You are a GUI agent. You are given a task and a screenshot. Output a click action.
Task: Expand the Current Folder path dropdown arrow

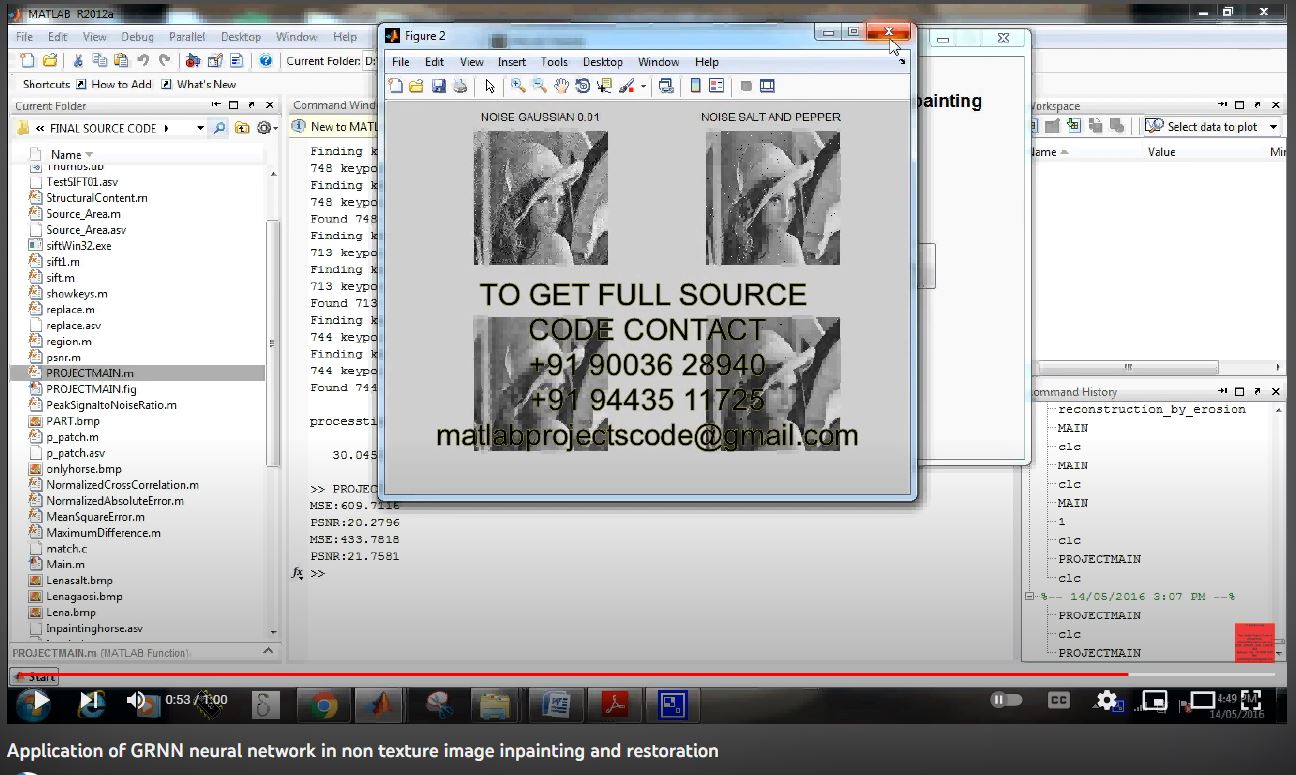coord(200,128)
